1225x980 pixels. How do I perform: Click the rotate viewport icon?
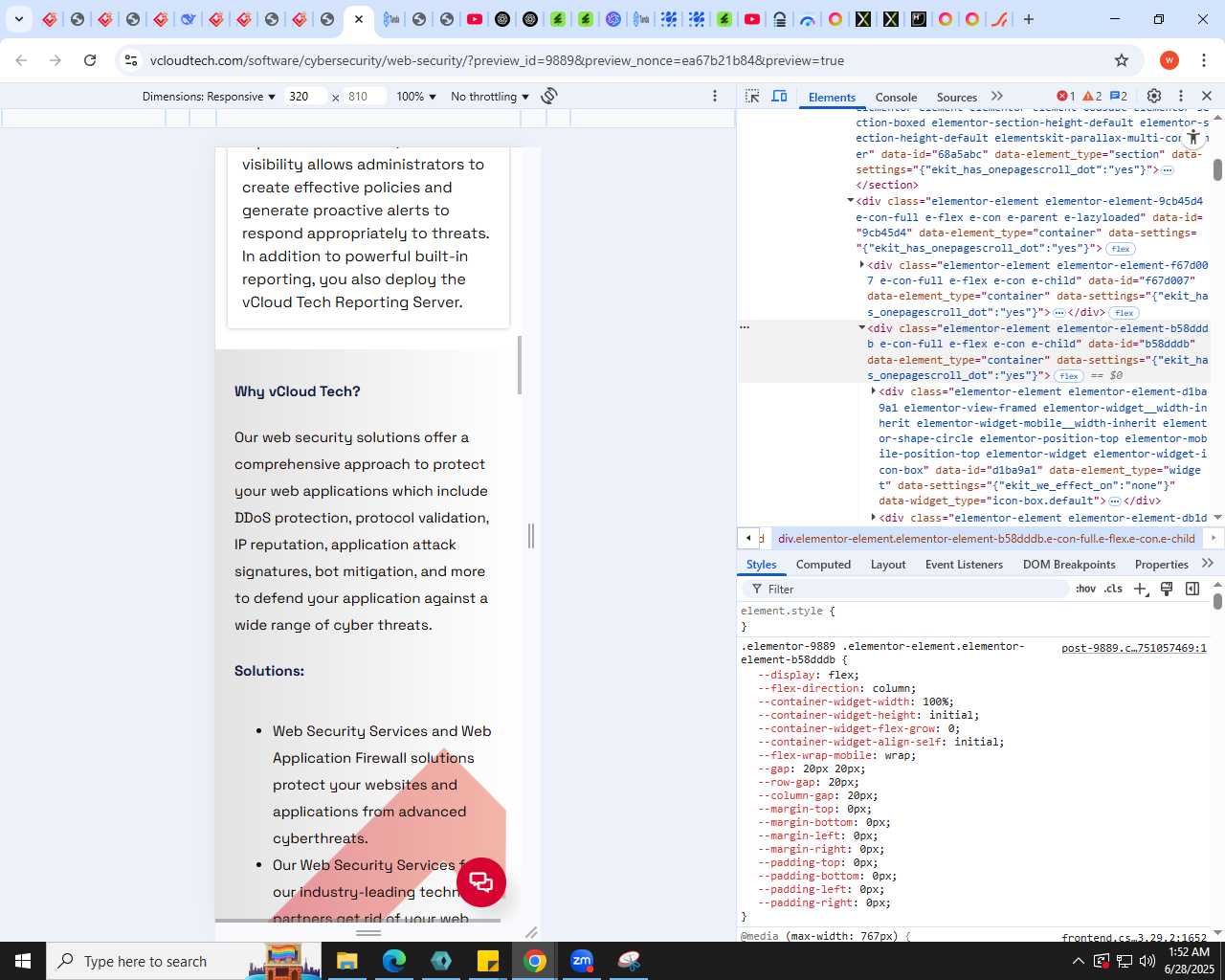tap(549, 96)
